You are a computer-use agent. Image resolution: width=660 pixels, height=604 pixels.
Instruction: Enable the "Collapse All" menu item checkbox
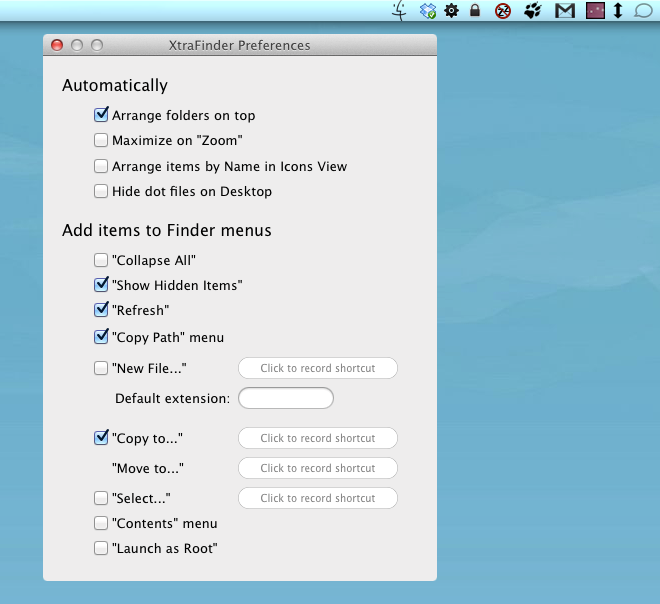coord(101,260)
